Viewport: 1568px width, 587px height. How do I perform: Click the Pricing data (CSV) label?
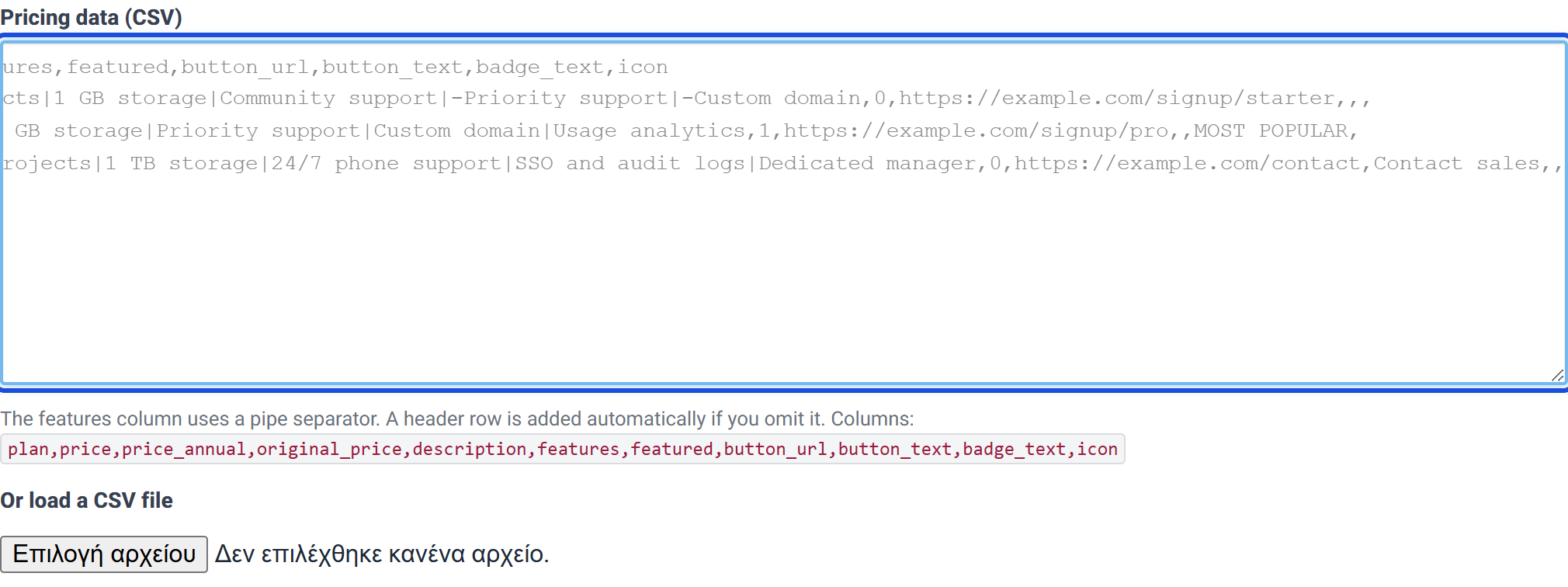[91, 17]
